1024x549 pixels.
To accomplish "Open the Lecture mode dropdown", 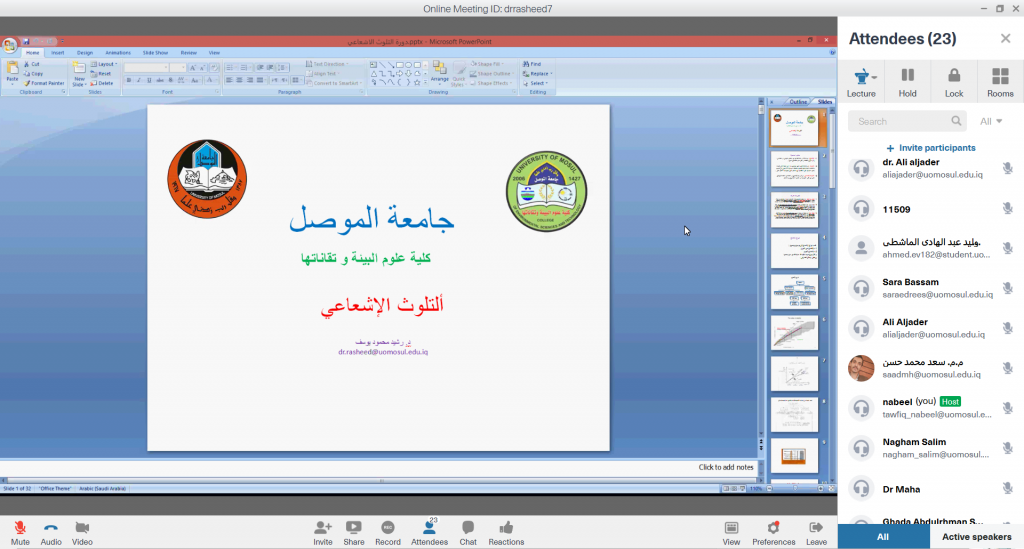I will click(861, 82).
